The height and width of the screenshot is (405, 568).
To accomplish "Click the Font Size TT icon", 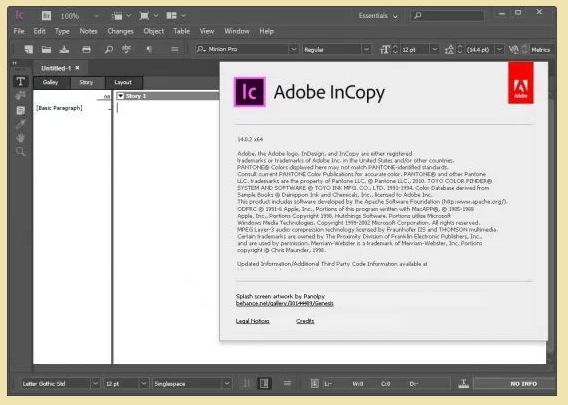I will tap(384, 49).
